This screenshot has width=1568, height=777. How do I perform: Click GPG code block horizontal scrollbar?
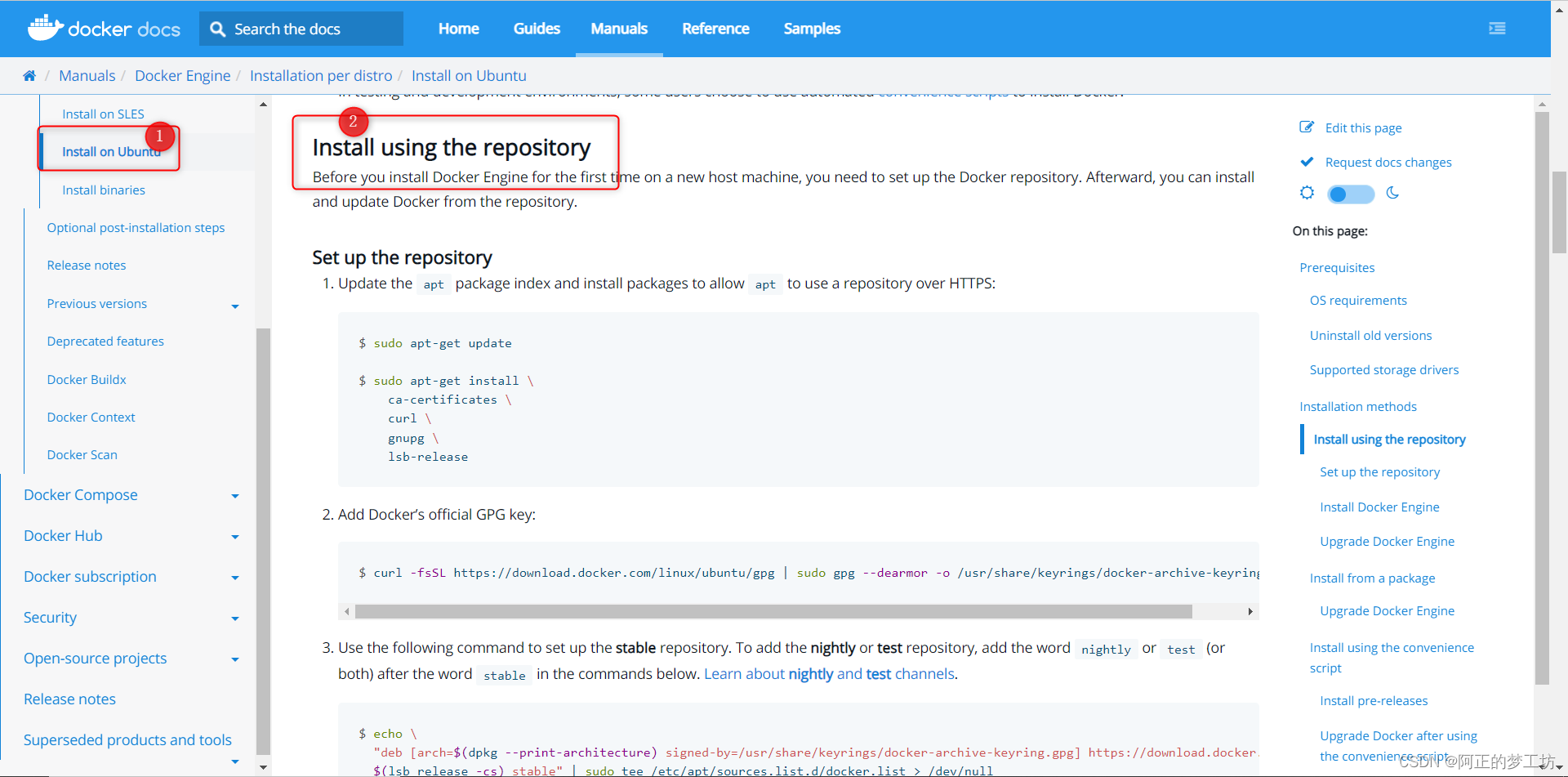click(773, 612)
